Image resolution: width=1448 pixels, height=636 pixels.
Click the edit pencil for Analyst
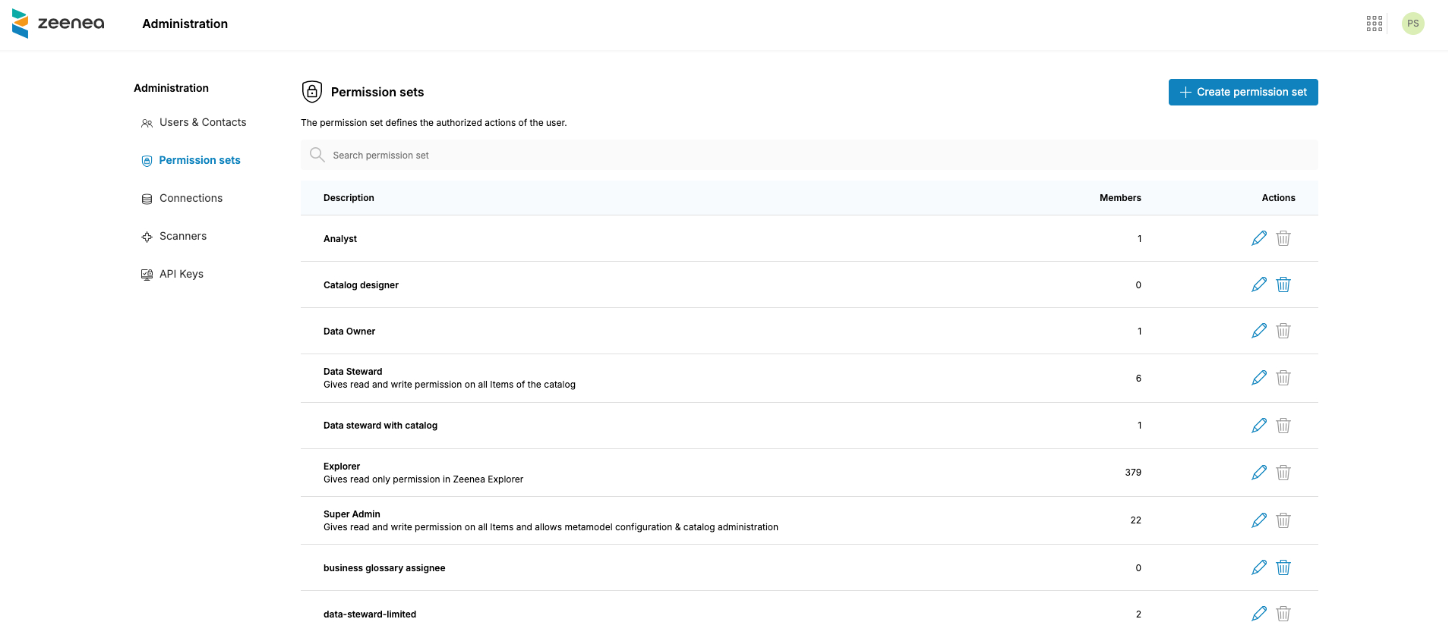tap(1259, 238)
